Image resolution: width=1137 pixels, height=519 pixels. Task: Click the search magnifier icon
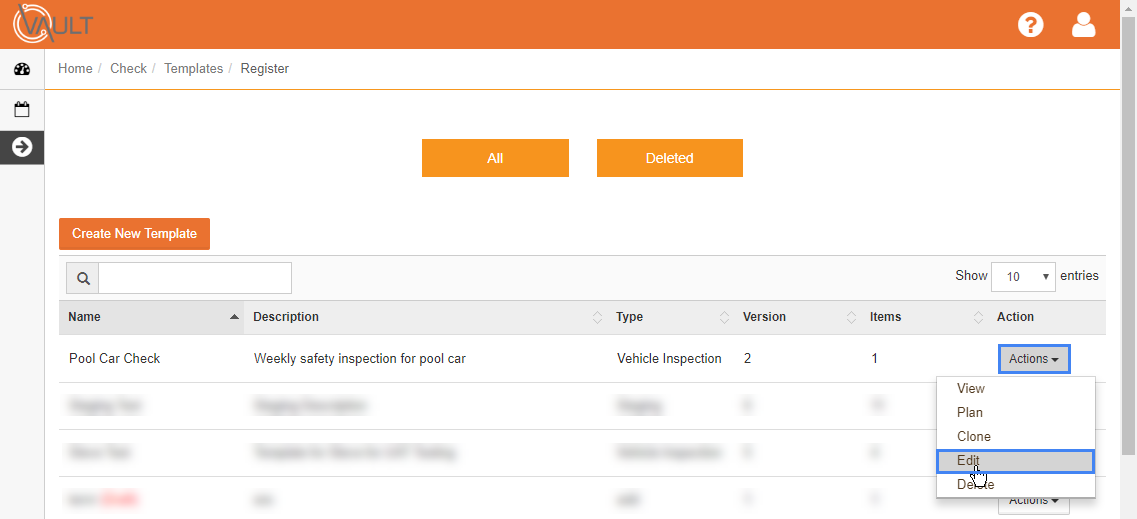point(83,278)
